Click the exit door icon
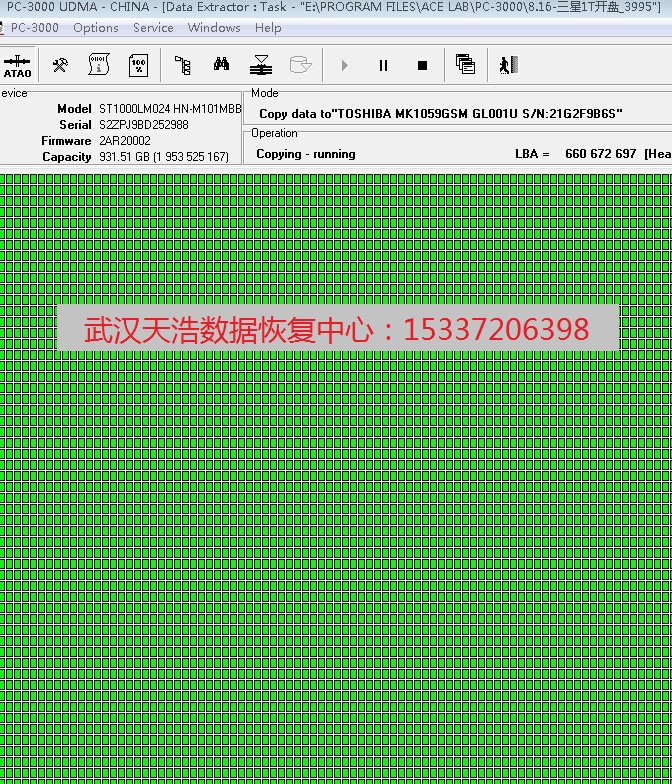The image size is (672, 784). point(508,65)
